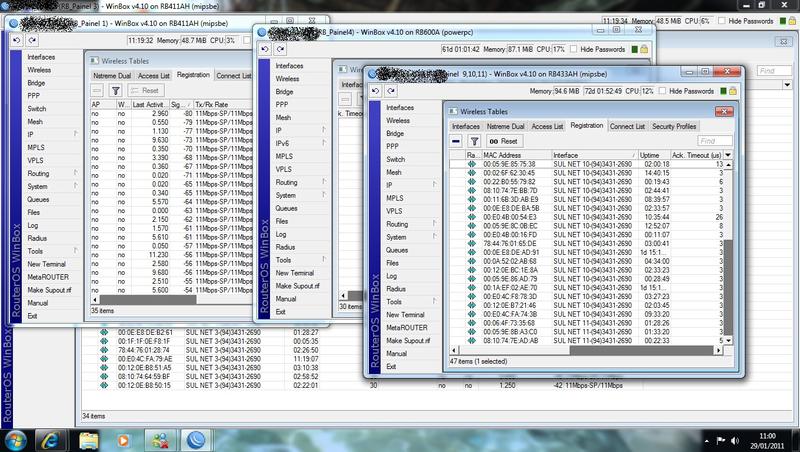This screenshot has height=452, width=800.
Task: Toggle Hide Passwords in the Painel 3 back window
Action: click(721, 21)
